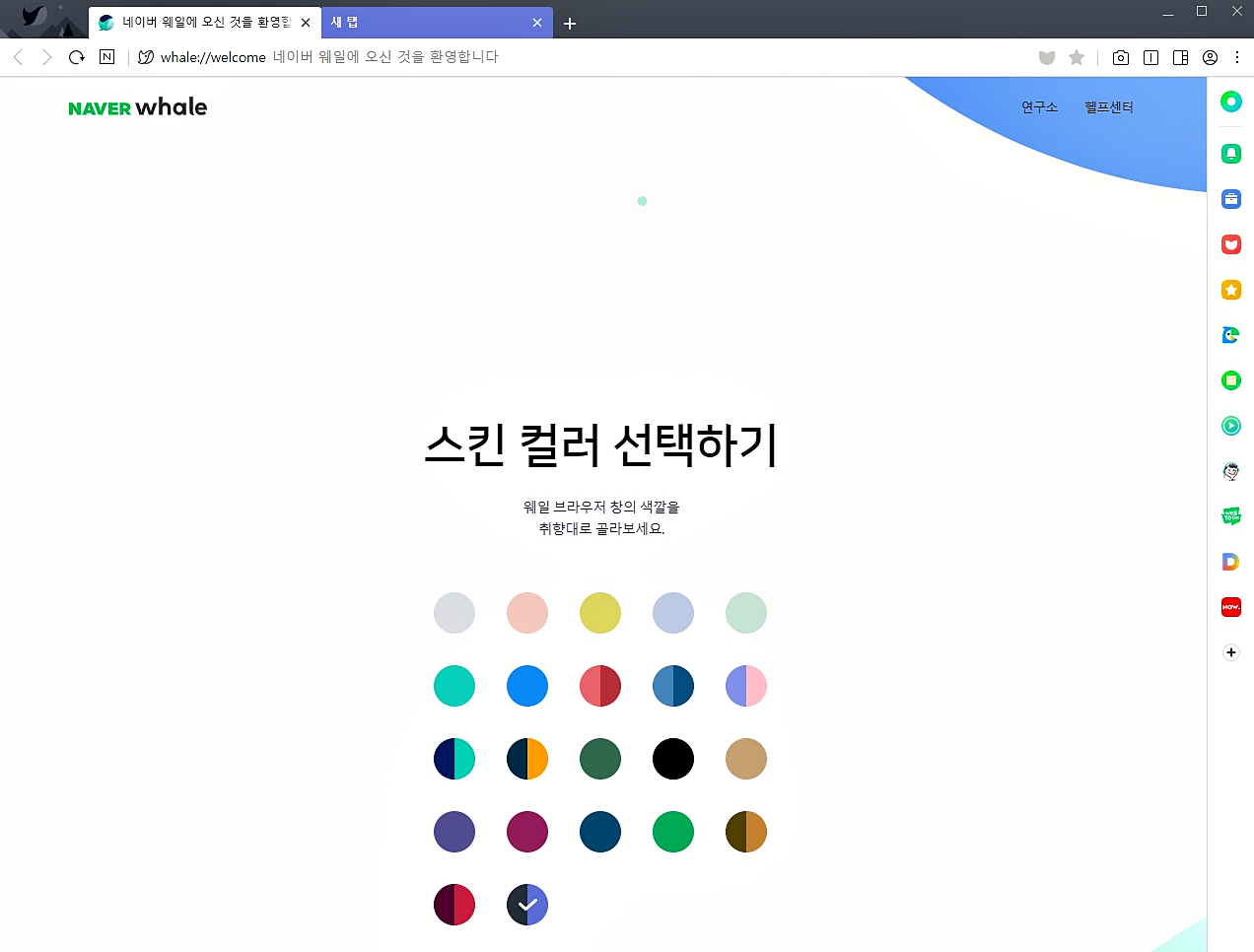Viewport: 1254px width, 952px height.
Task: Open a new tab with plus button
Action: pos(570,24)
